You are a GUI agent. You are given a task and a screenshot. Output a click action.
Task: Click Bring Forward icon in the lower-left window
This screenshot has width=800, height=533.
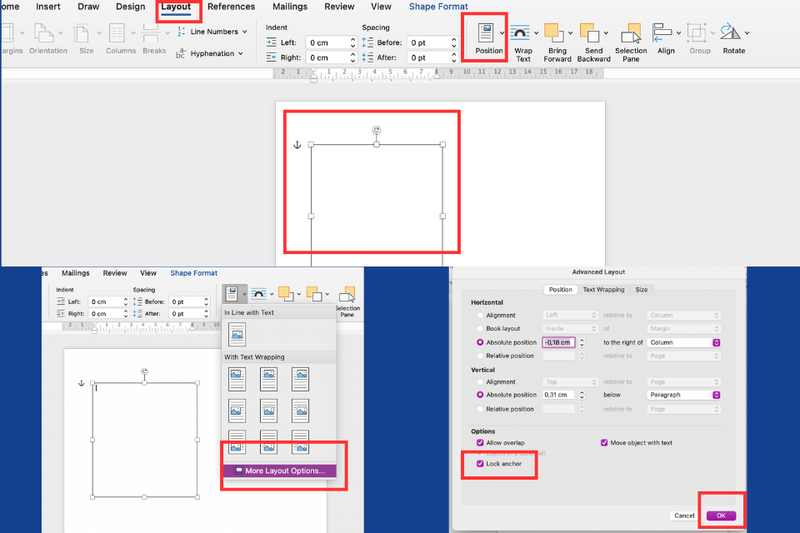[x=286, y=294]
